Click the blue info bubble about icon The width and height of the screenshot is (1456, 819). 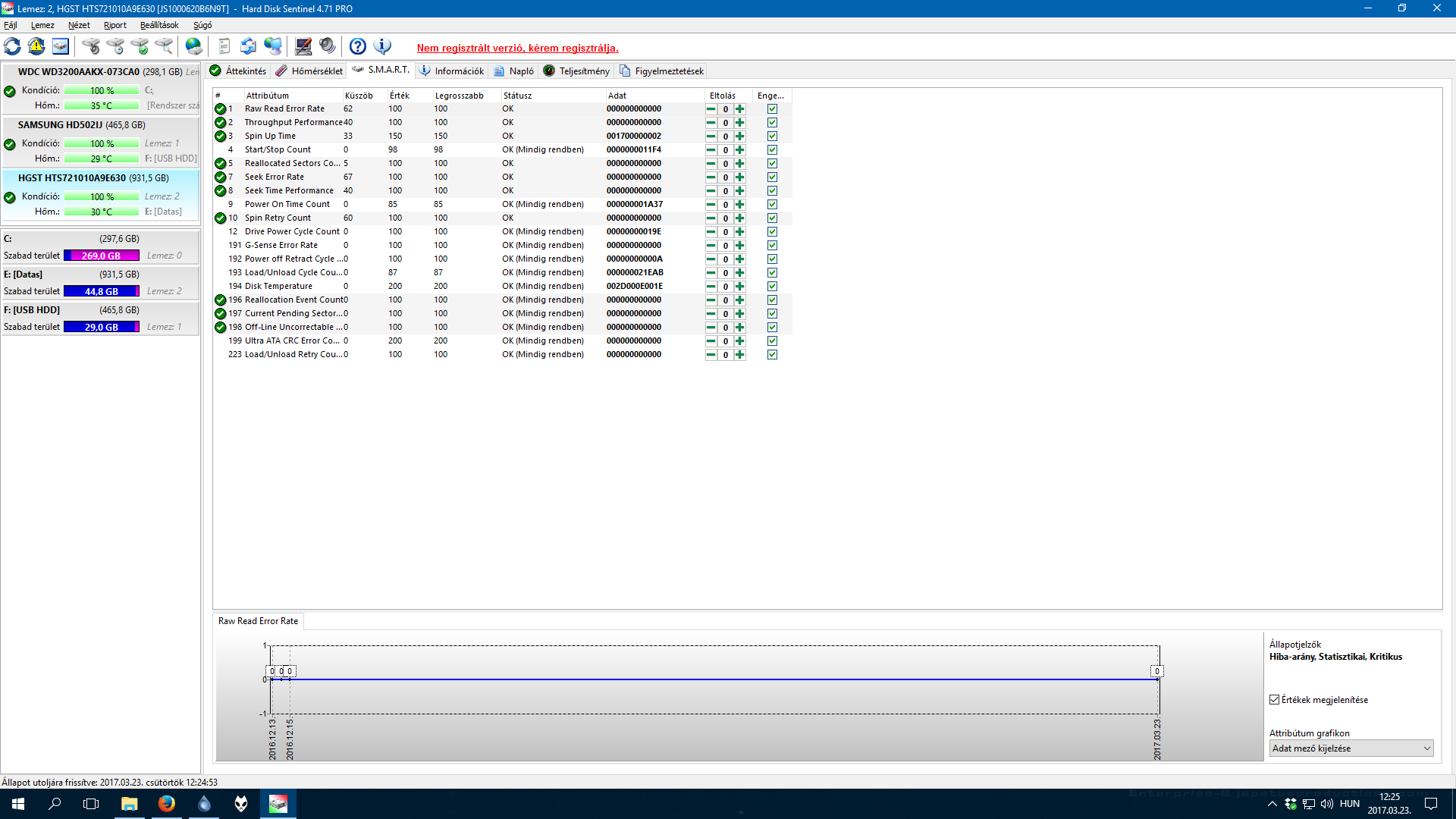click(382, 47)
